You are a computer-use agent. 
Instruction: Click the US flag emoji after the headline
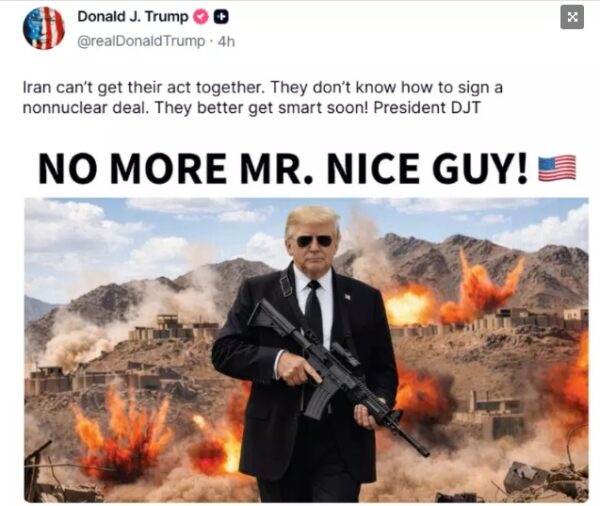pos(557,168)
